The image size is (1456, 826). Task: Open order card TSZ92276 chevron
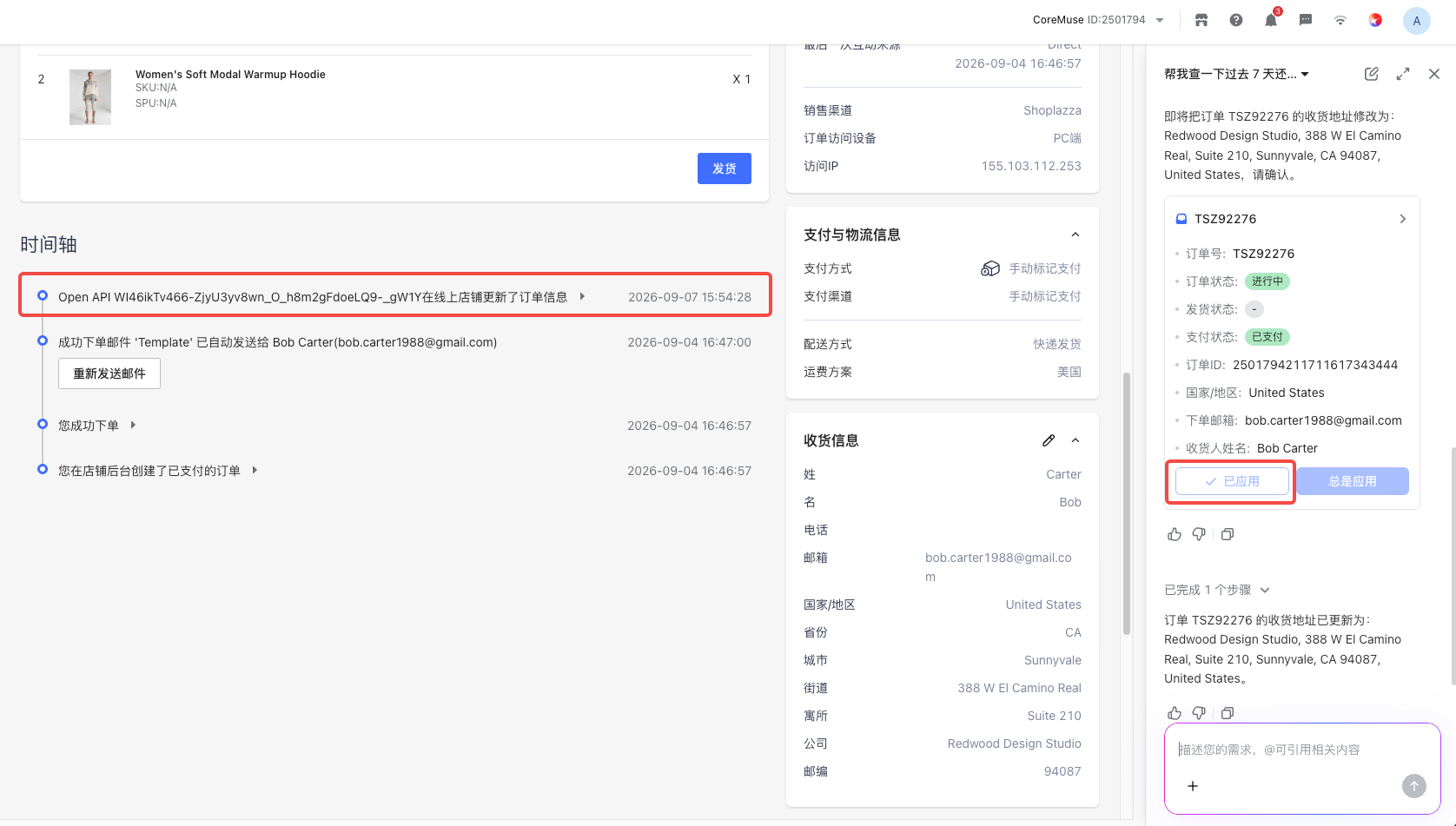click(1402, 219)
